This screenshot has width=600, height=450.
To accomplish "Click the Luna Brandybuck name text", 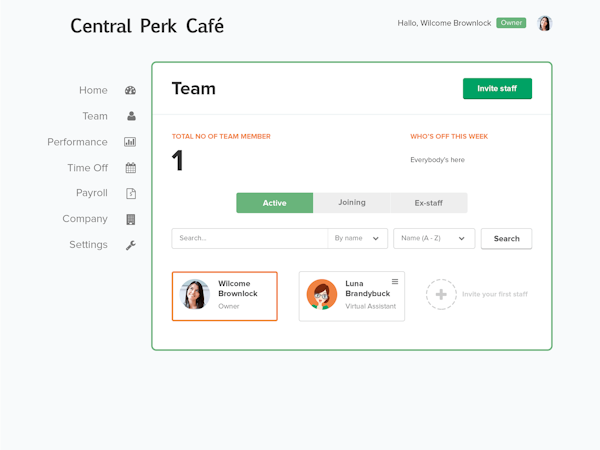I will pyautogui.click(x=367, y=289).
